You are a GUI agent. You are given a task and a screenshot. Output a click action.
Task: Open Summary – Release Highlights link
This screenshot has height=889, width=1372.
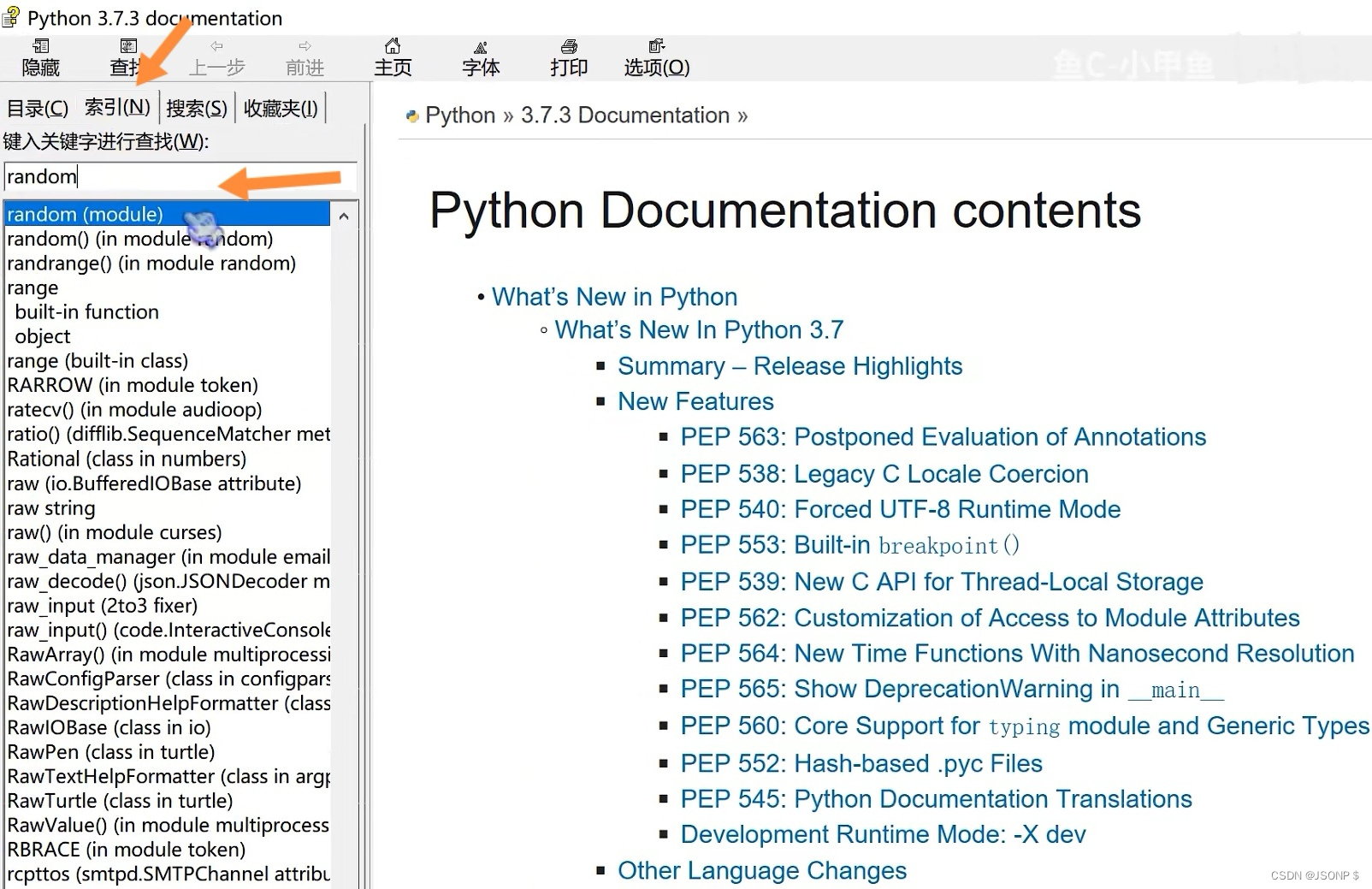point(790,366)
